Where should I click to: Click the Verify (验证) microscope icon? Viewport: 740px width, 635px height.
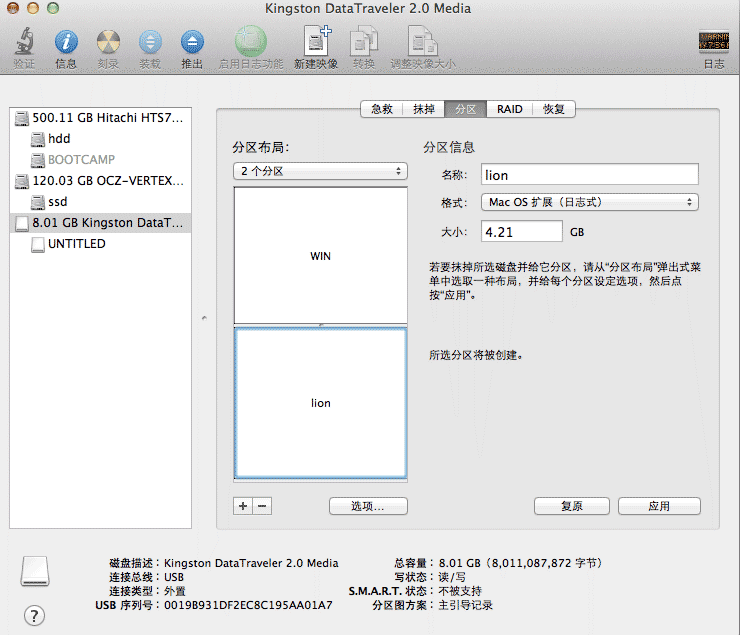coord(24,41)
